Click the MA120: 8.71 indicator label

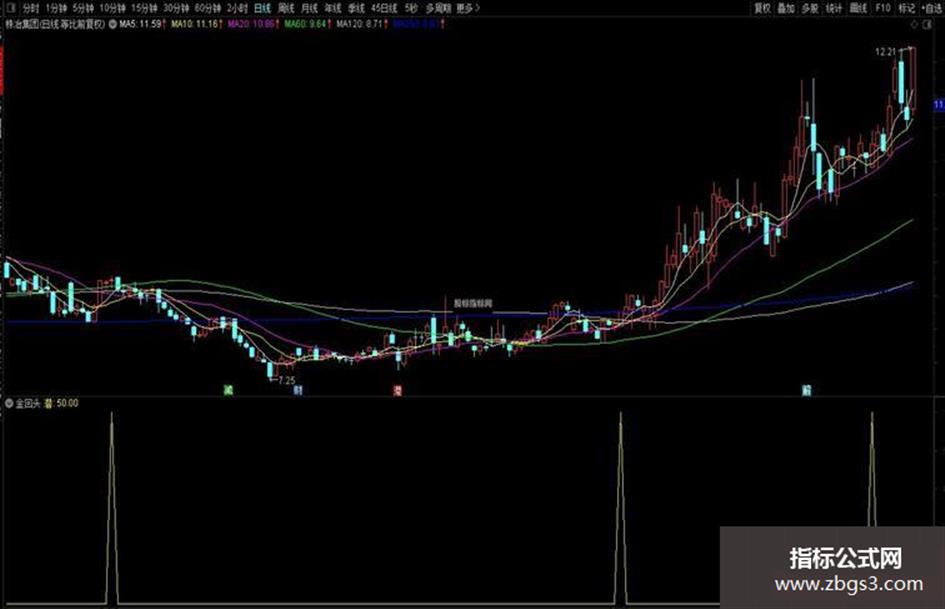(x=359, y=24)
